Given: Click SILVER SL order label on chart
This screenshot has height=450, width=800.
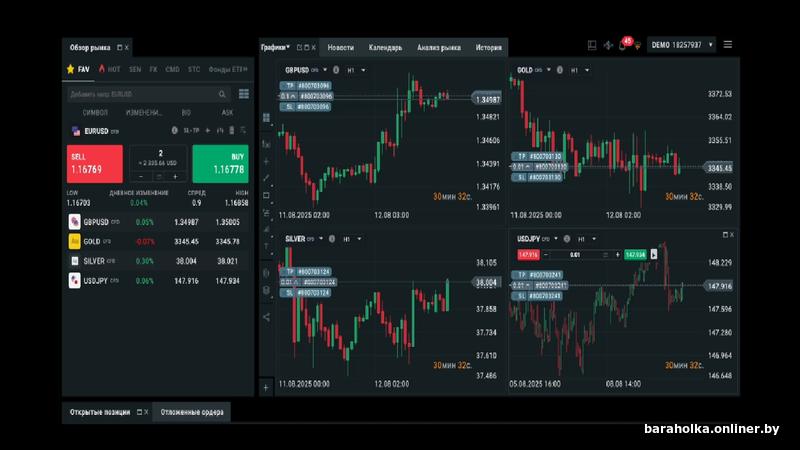Looking at the screenshot, I should 305,293.
